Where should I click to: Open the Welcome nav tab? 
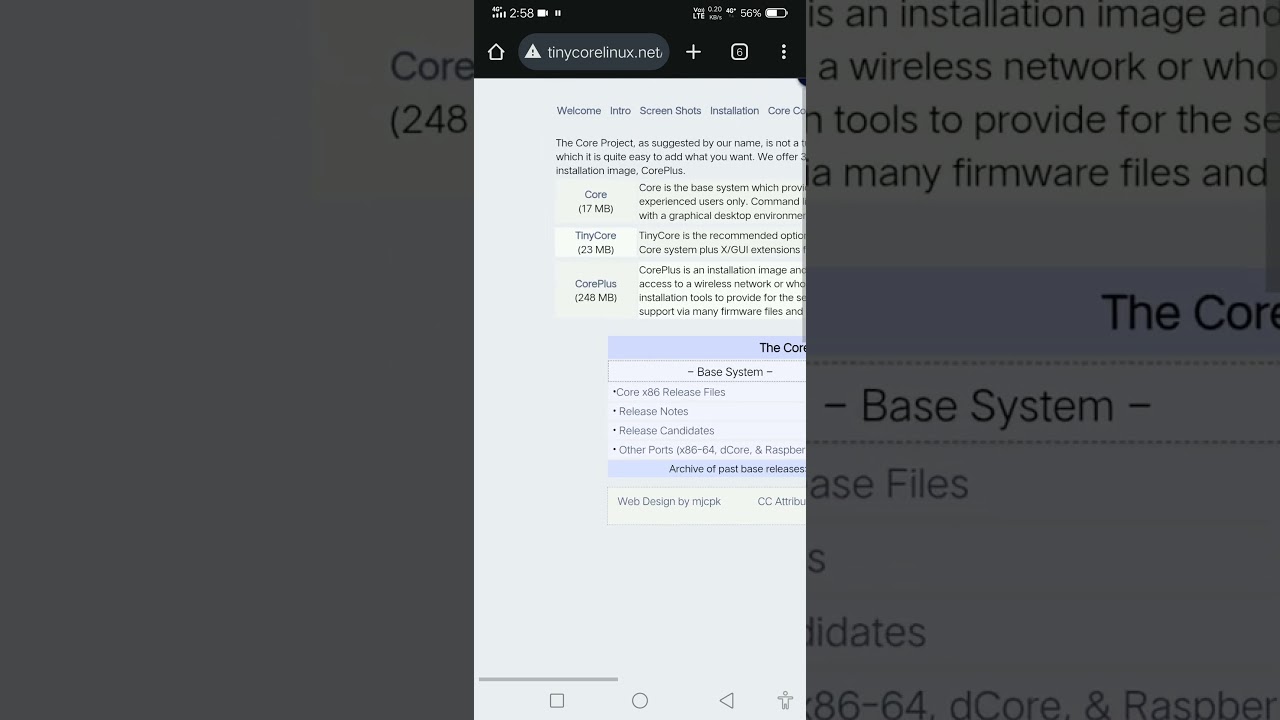click(x=579, y=111)
